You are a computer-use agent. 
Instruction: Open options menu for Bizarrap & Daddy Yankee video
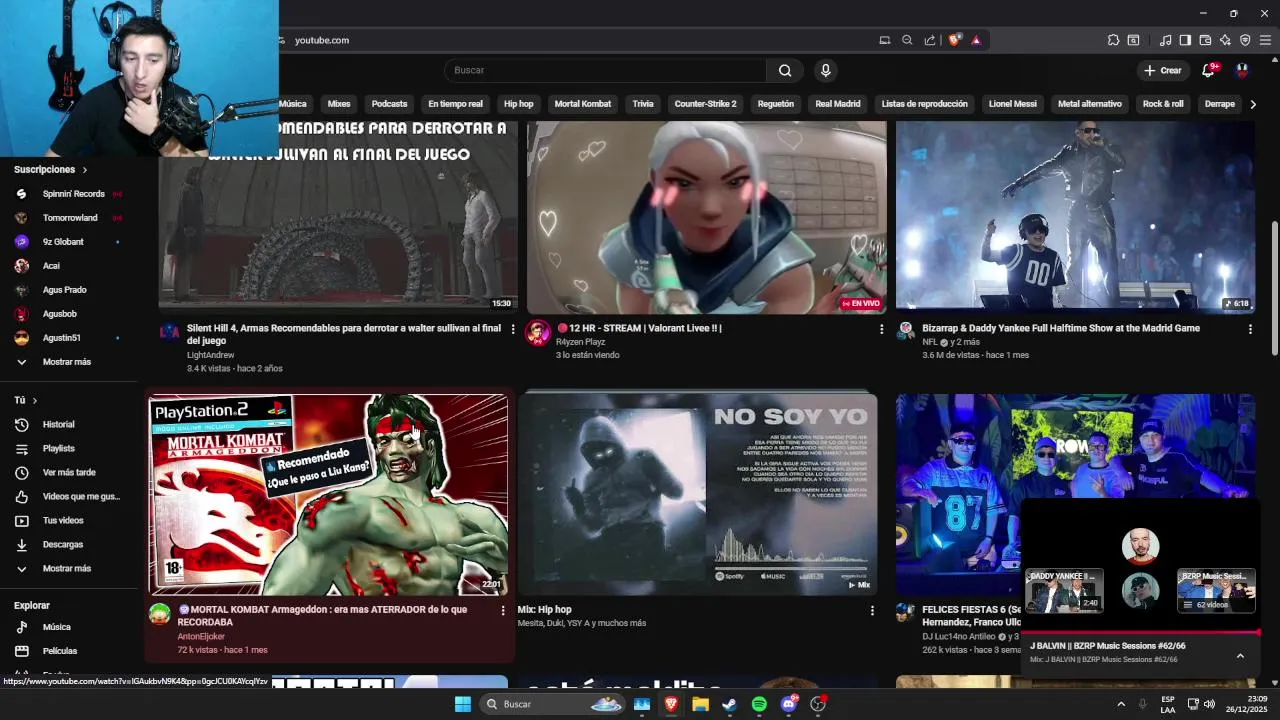point(1250,329)
